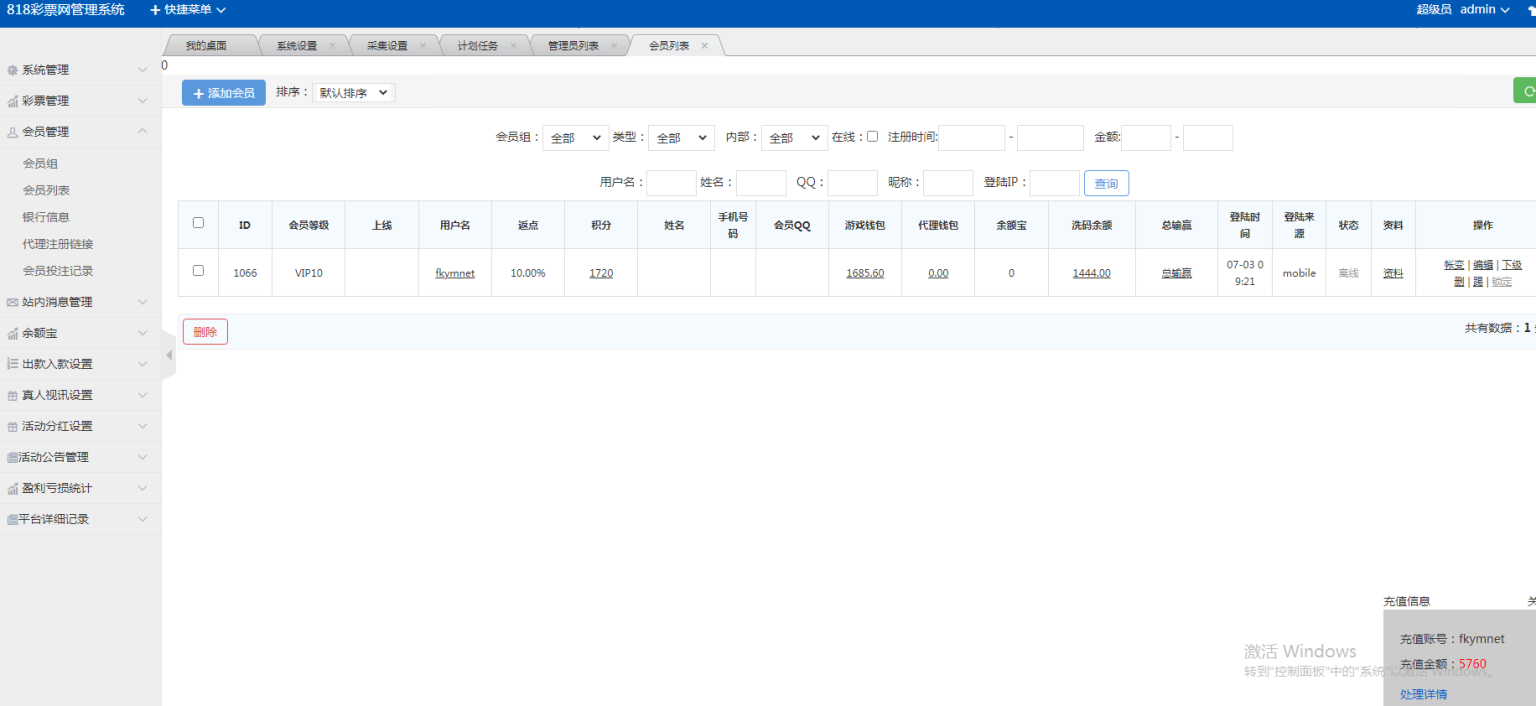Click the 盈利亏损统计 statistics icon
This screenshot has width=1536, height=706.
coord(15,487)
